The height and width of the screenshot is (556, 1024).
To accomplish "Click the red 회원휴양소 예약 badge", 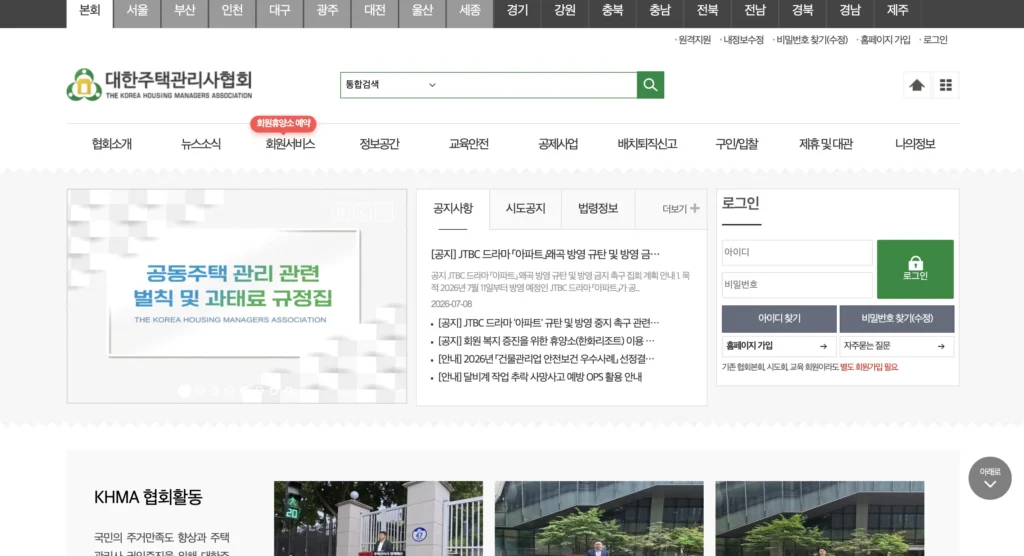I will click(x=283, y=123).
